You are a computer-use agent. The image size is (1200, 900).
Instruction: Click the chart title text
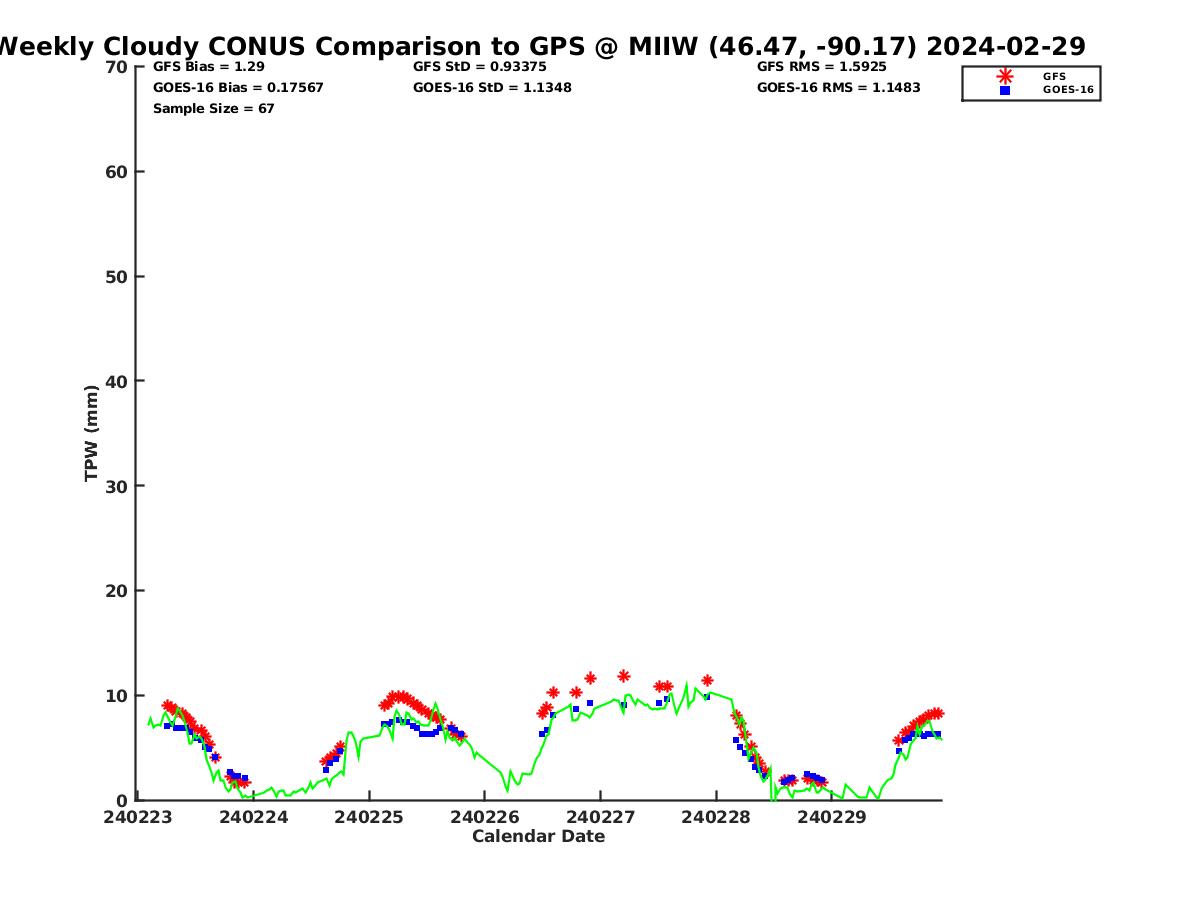click(541, 46)
